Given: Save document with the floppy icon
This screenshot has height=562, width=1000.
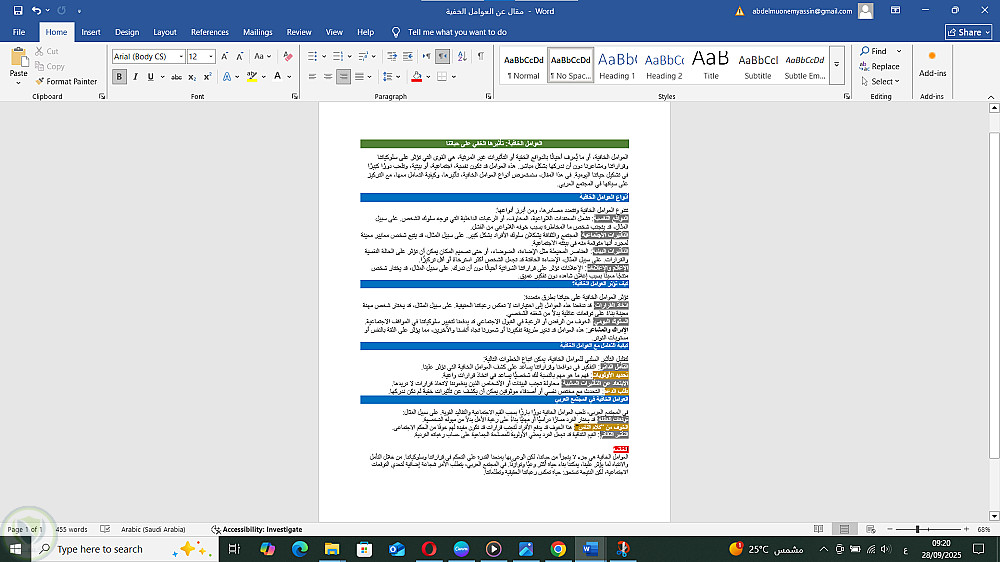Looking at the screenshot, I should (x=18, y=11).
